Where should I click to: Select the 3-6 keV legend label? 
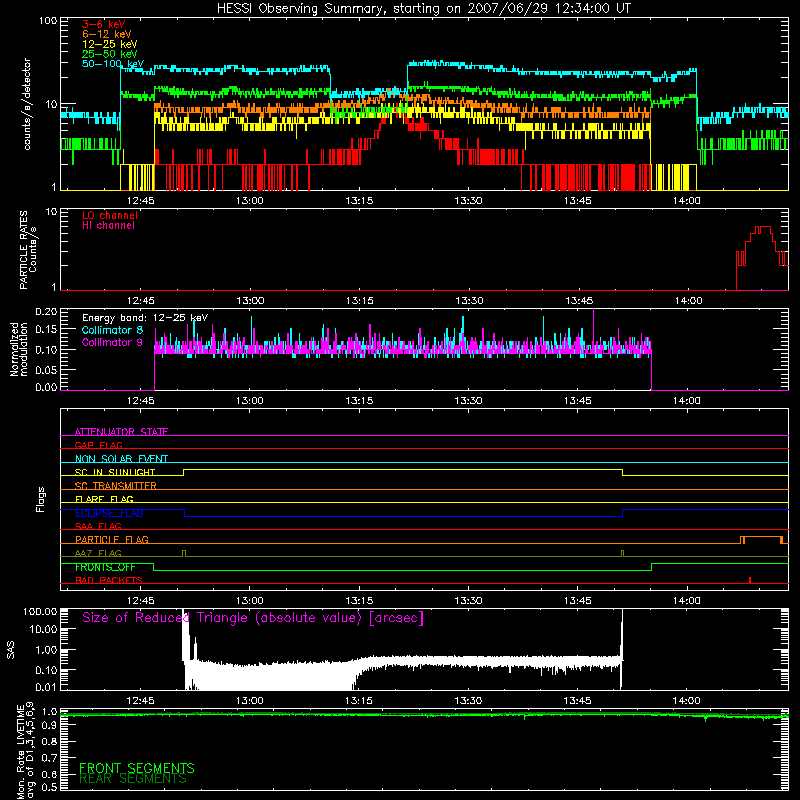[x=104, y=24]
